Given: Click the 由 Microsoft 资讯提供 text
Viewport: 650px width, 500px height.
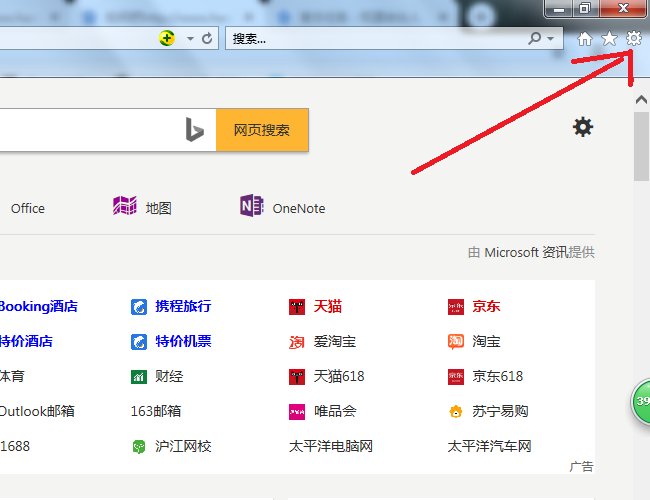Looking at the screenshot, I should pos(531,252).
